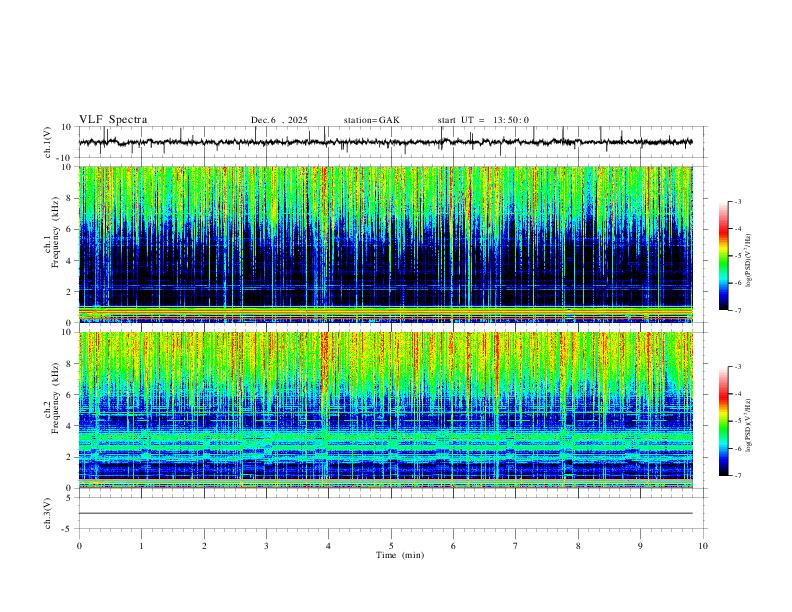Screen dimensions: 792x612
Task: Click the ch.1 colorbar log(PSD) label
Action: click(x=749, y=260)
